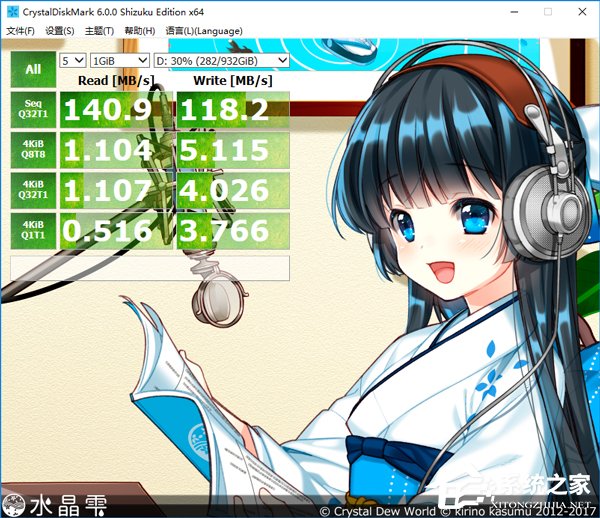Open the 帮助(H) menu
This screenshot has width=600, height=518.
pos(140,31)
